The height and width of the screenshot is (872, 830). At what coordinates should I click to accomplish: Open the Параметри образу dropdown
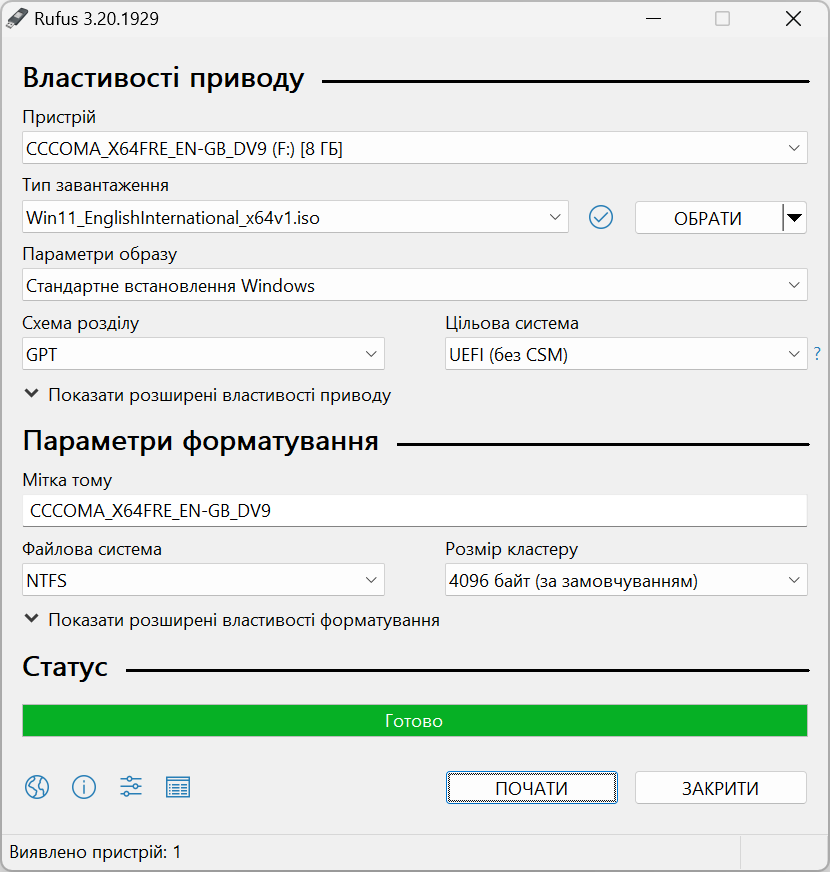[414, 285]
